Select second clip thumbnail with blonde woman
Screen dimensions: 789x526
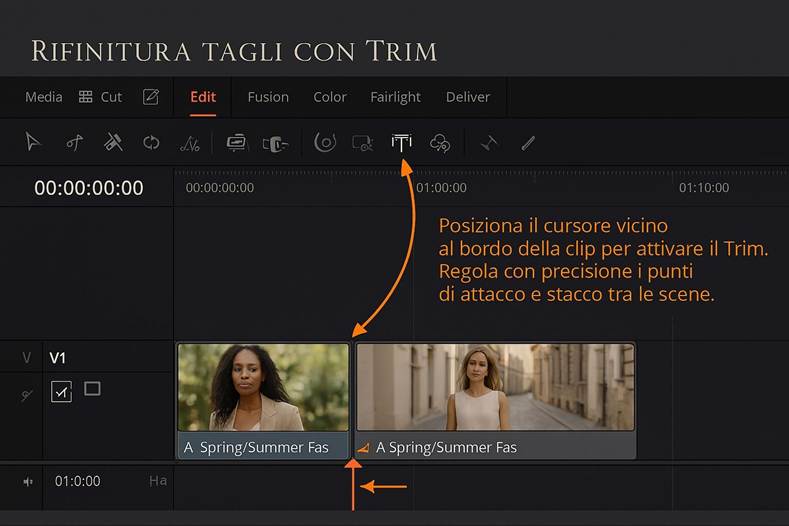tap(496, 387)
